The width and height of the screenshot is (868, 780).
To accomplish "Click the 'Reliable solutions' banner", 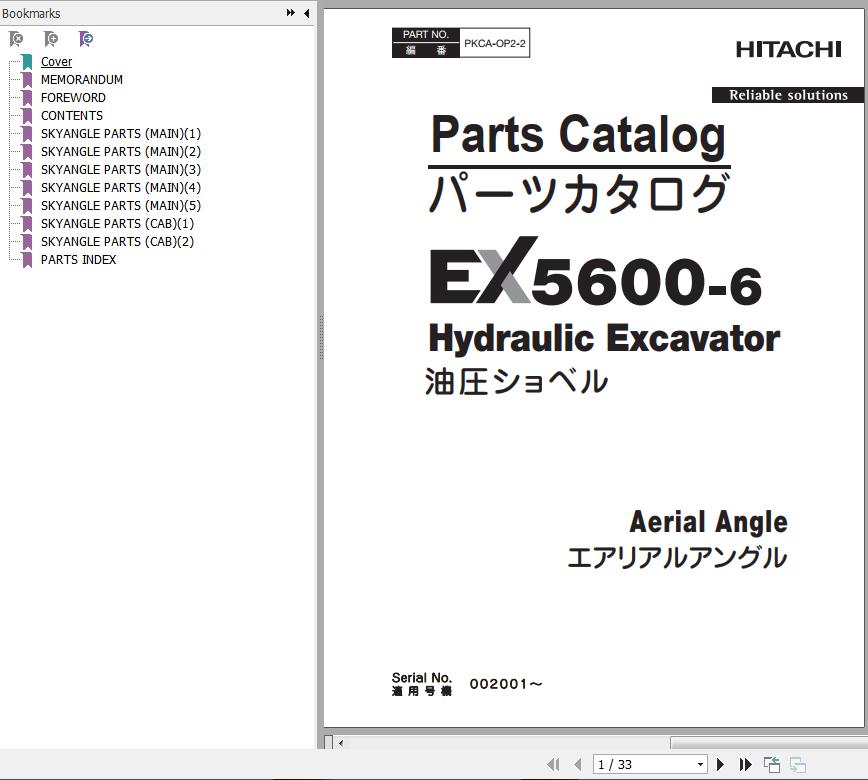I will 788,95.
